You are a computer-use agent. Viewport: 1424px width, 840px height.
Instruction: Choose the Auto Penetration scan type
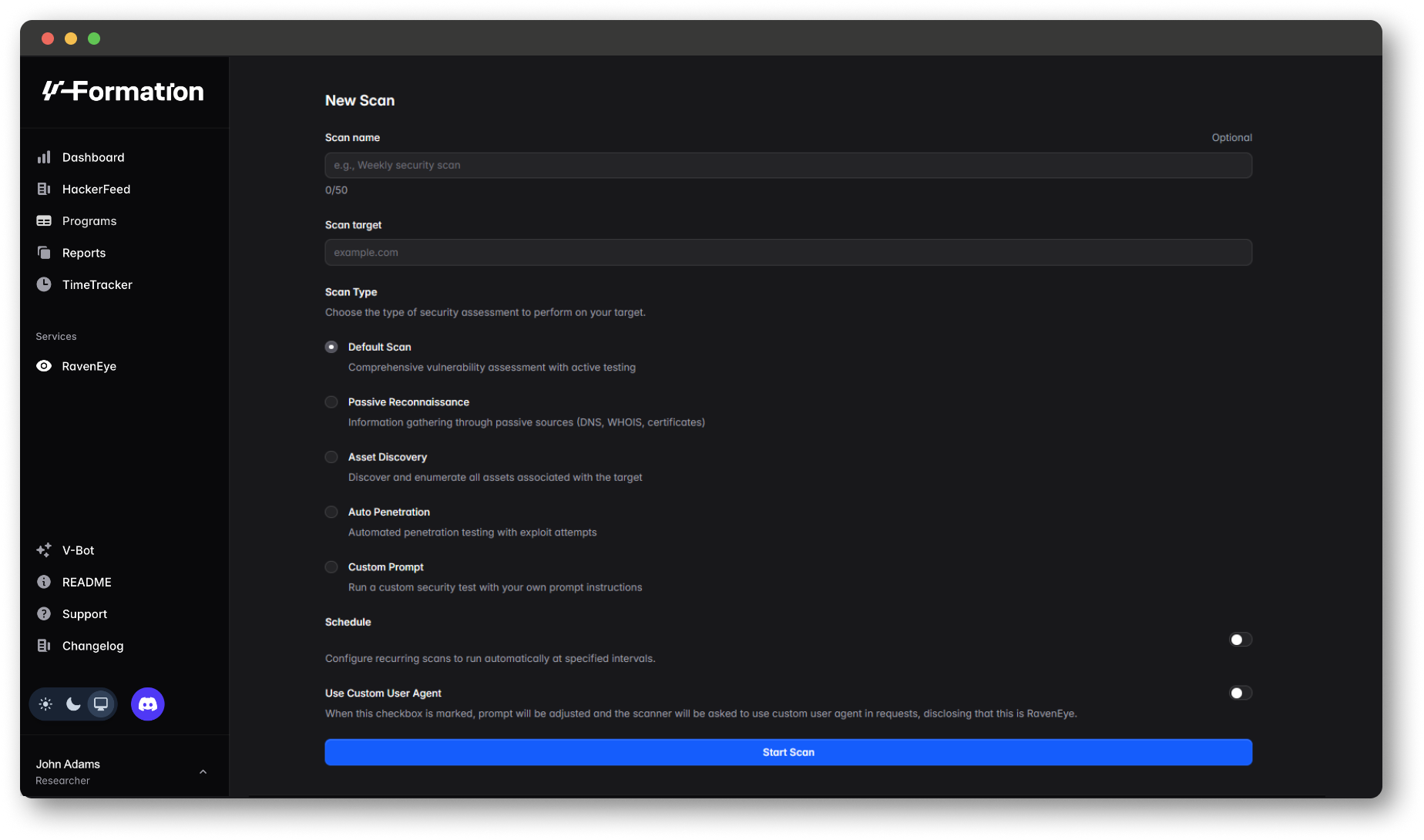click(x=331, y=512)
